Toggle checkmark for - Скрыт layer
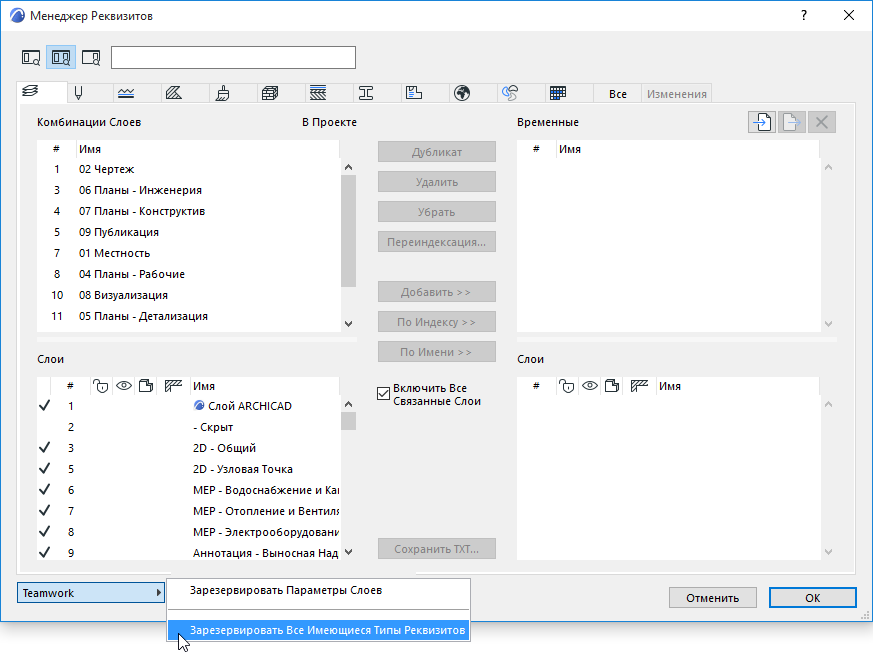 [45, 427]
